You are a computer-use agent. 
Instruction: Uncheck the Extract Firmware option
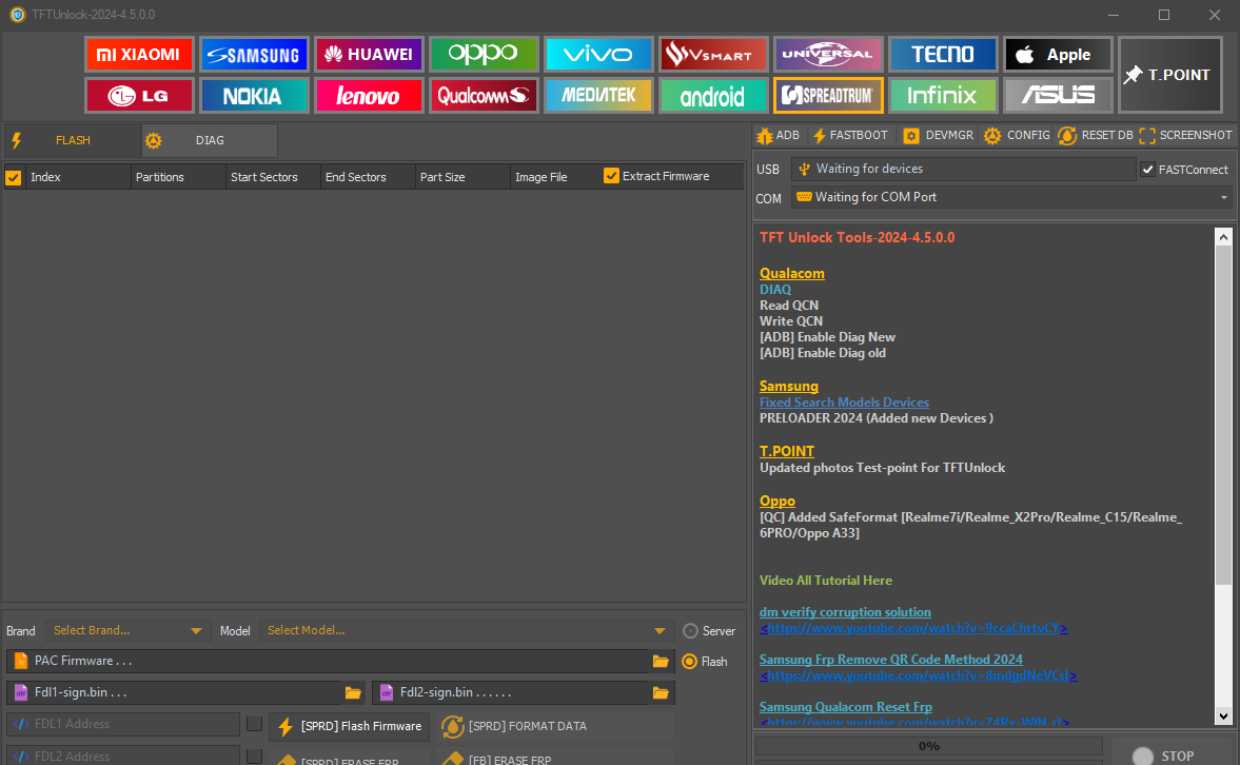click(610, 175)
